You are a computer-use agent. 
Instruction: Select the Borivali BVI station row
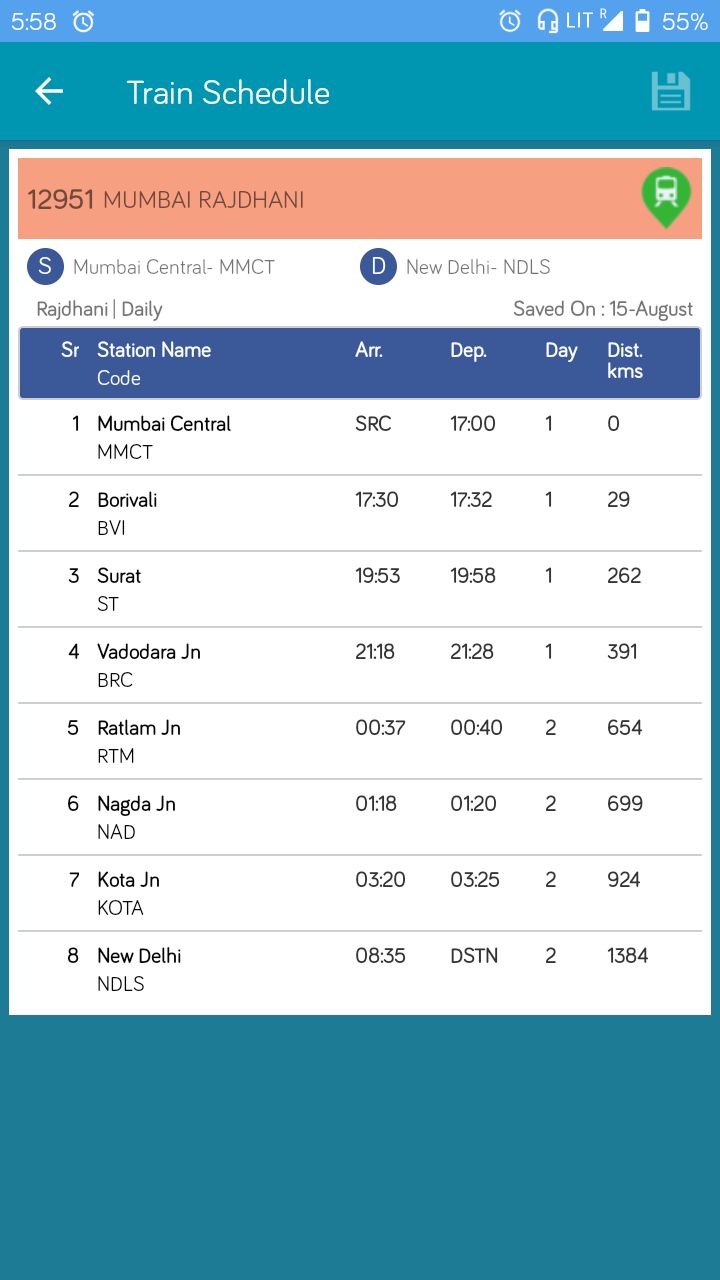(360, 513)
